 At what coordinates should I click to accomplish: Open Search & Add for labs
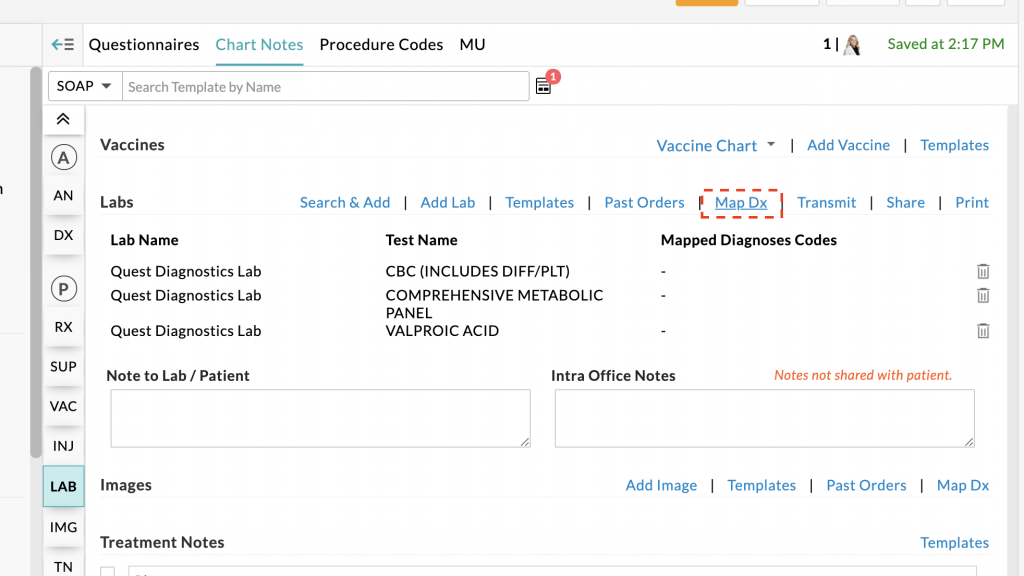[x=345, y=202]
